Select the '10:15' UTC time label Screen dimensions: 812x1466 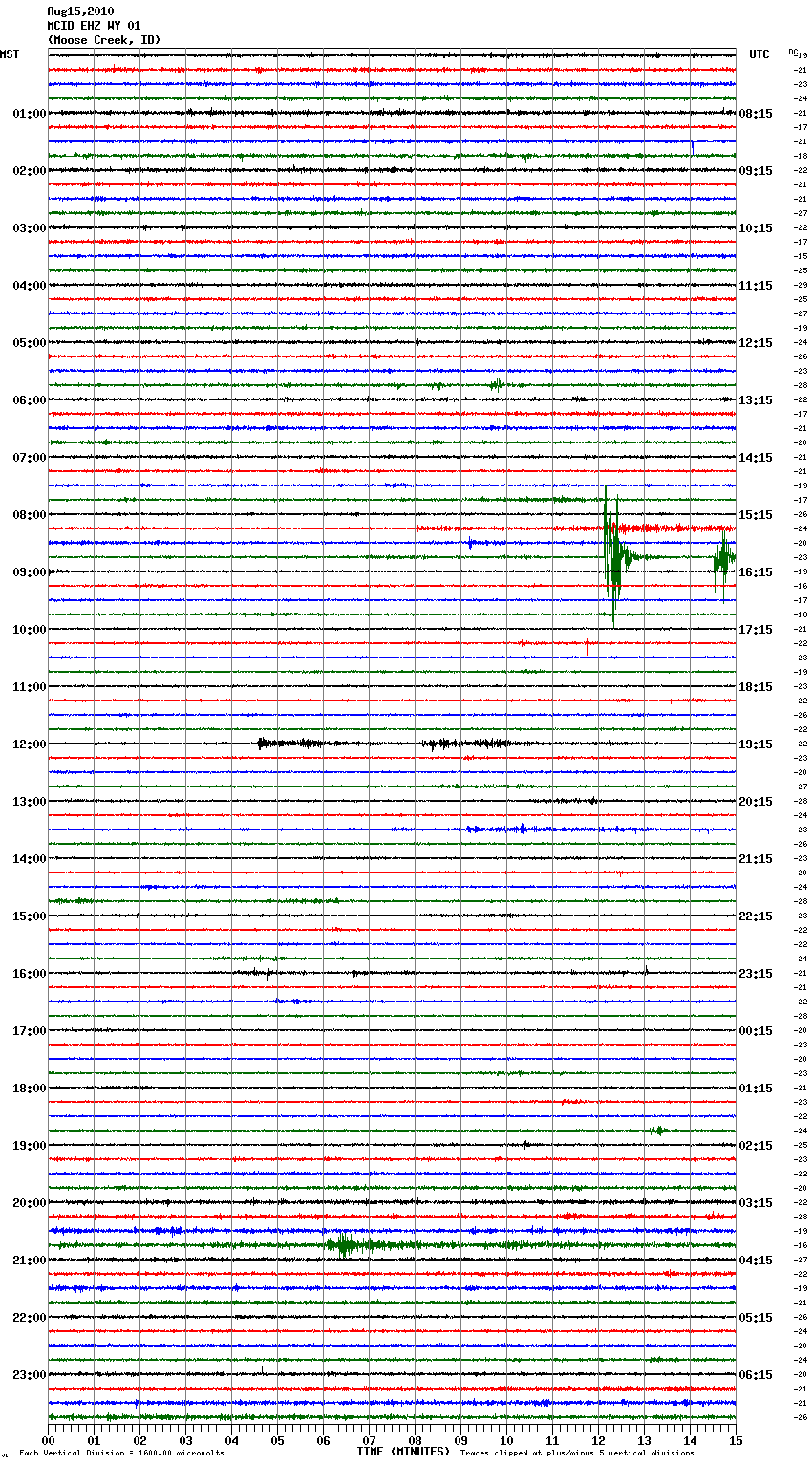(x=756, y=228)
